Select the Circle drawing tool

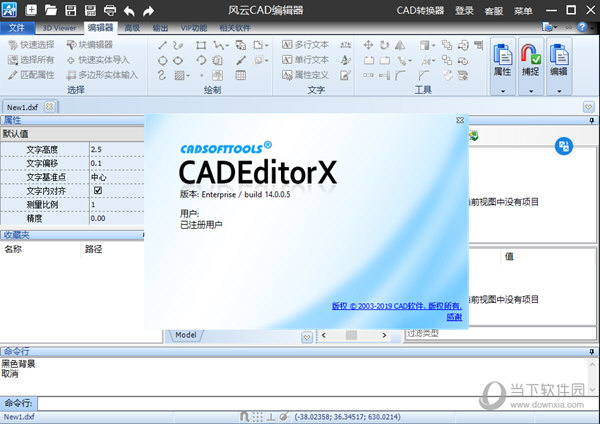point(163,60)
